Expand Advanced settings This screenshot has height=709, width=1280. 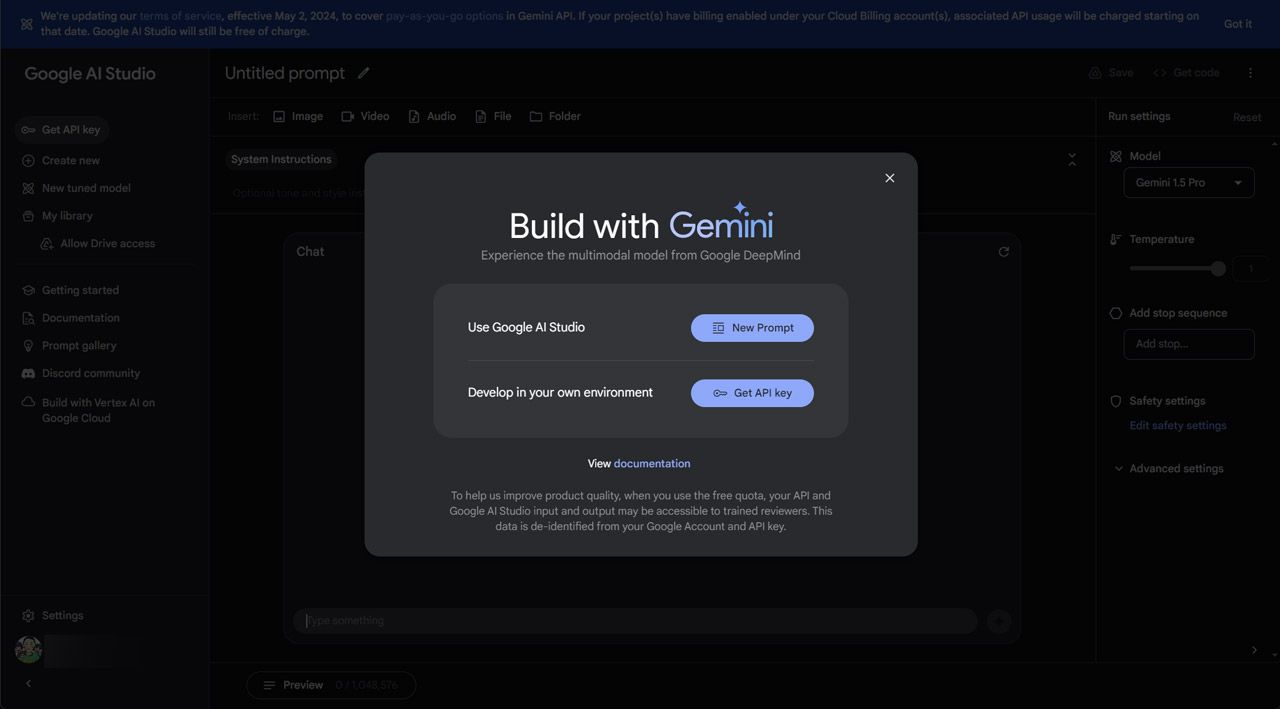coord(1168,469)
